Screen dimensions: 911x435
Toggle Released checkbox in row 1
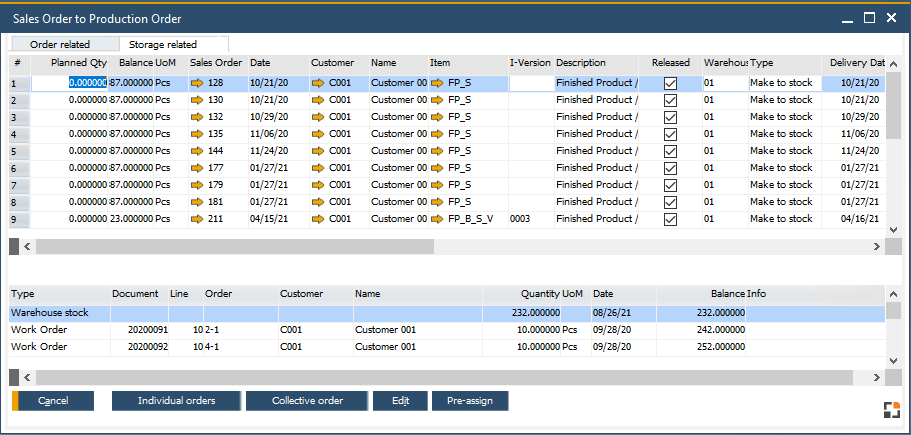pyautogui.click(x=670, y=84)
